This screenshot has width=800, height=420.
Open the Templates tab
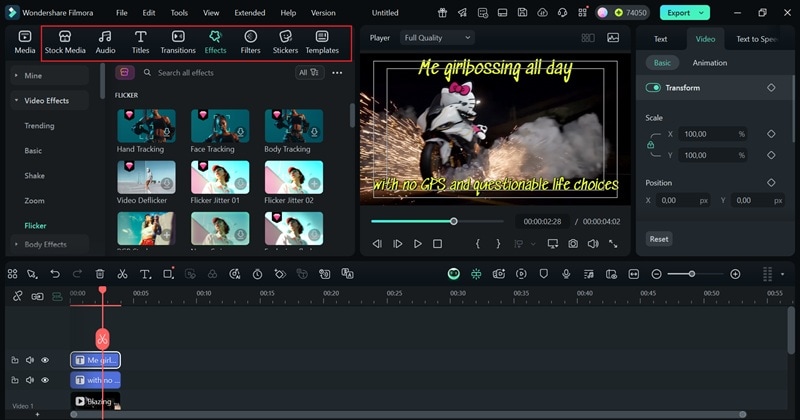[322, 42]
